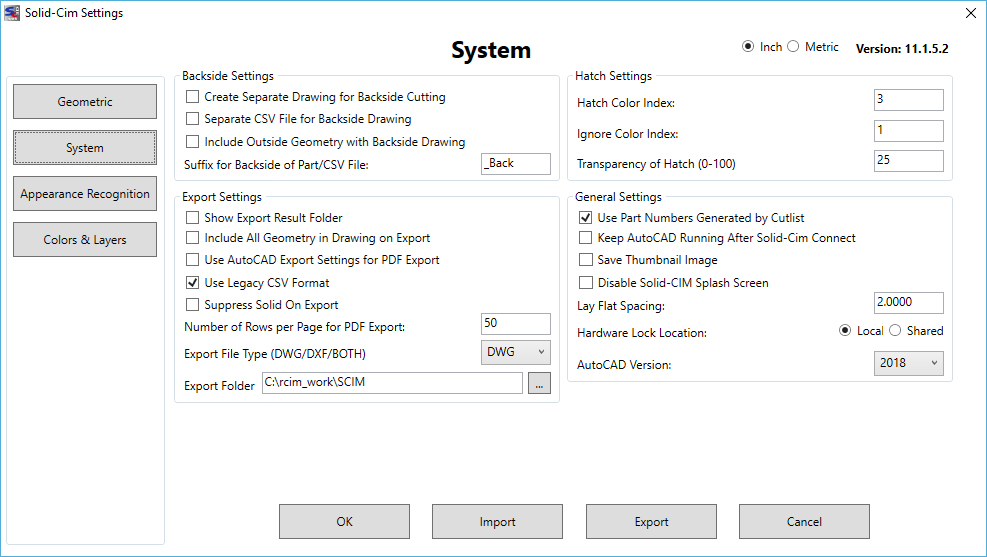Click the Ignore Color Index field
Viewport: 987px width, 557px height.
click(x=908, y=130)
